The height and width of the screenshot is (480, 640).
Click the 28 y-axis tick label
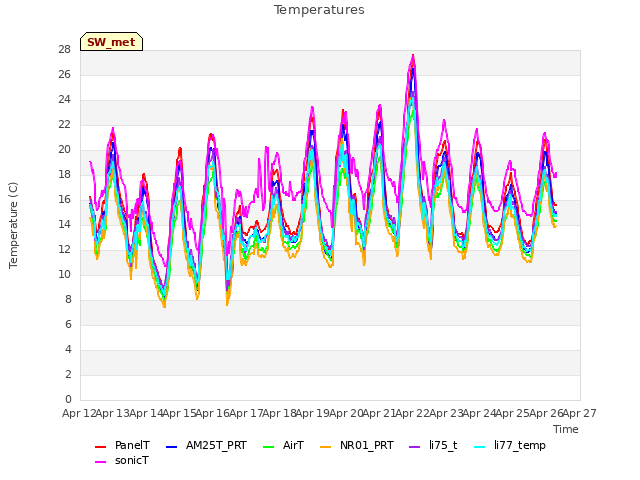pyautogui.click(x=64, y=50)
